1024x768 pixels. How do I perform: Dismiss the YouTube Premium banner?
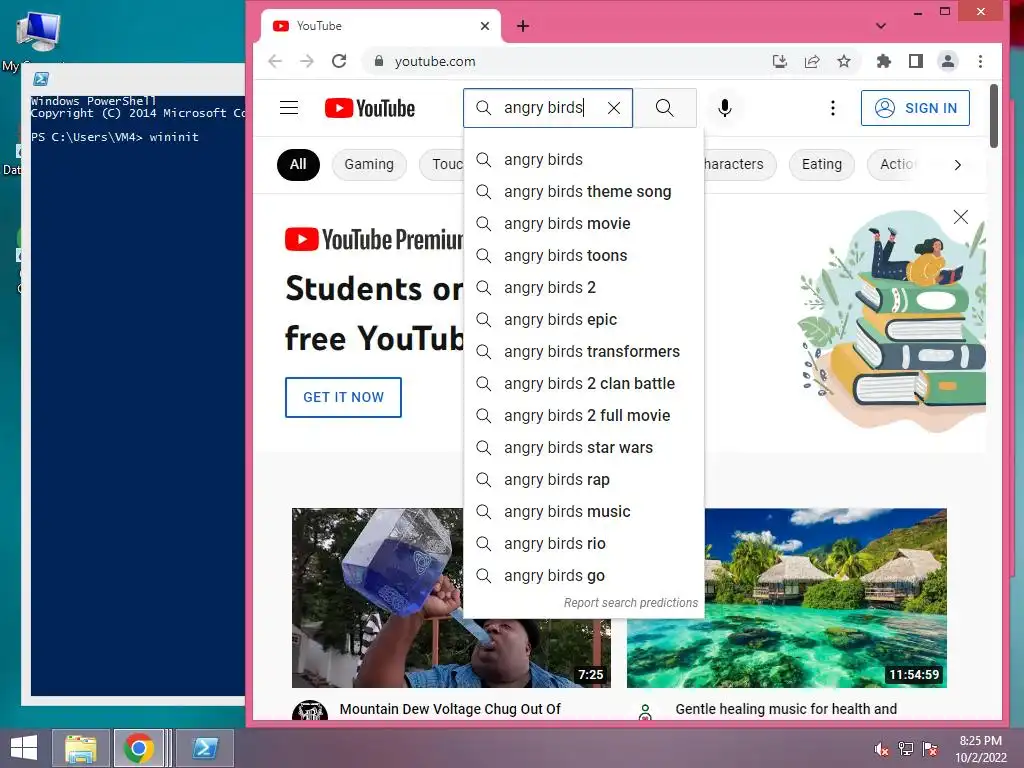click(960, 217)
